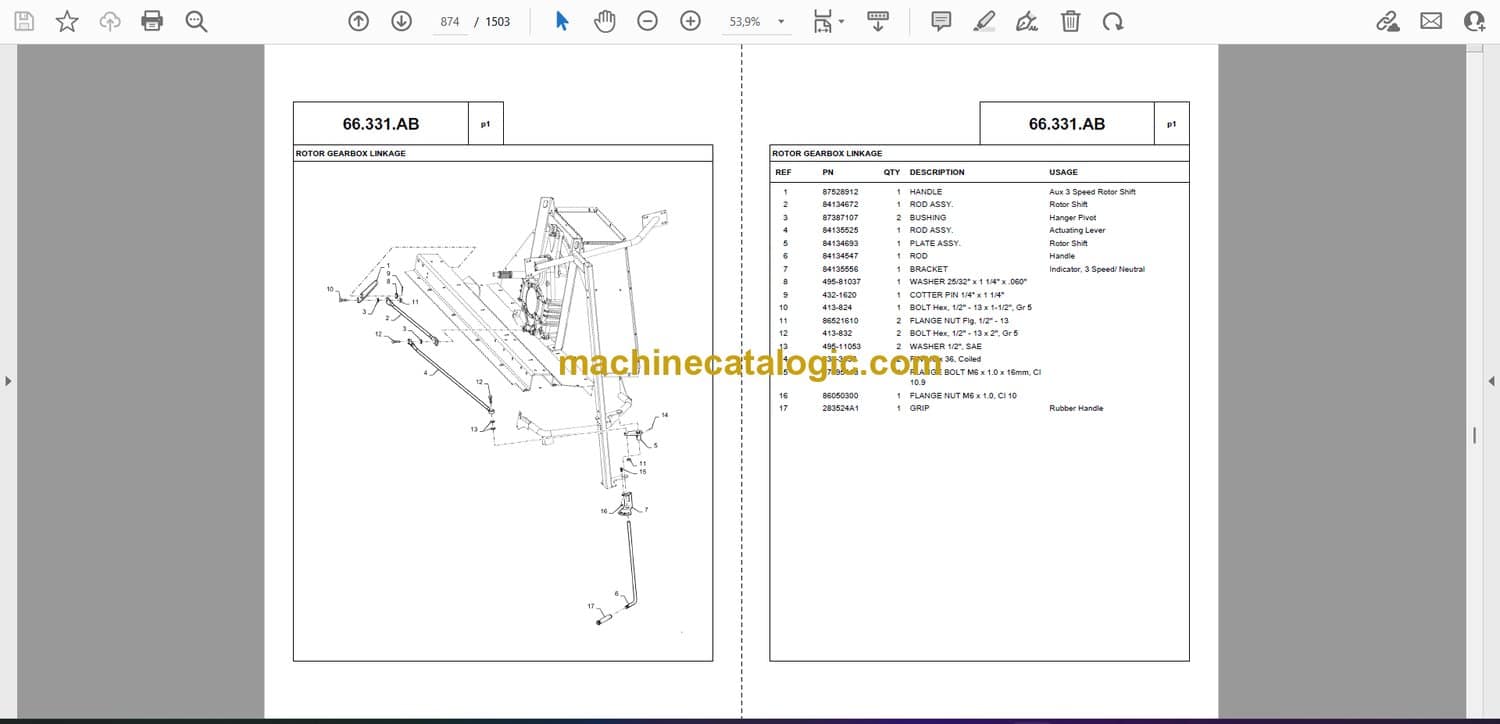Select part number 87528912
The image size is (1500, 724).
[840, 192]
